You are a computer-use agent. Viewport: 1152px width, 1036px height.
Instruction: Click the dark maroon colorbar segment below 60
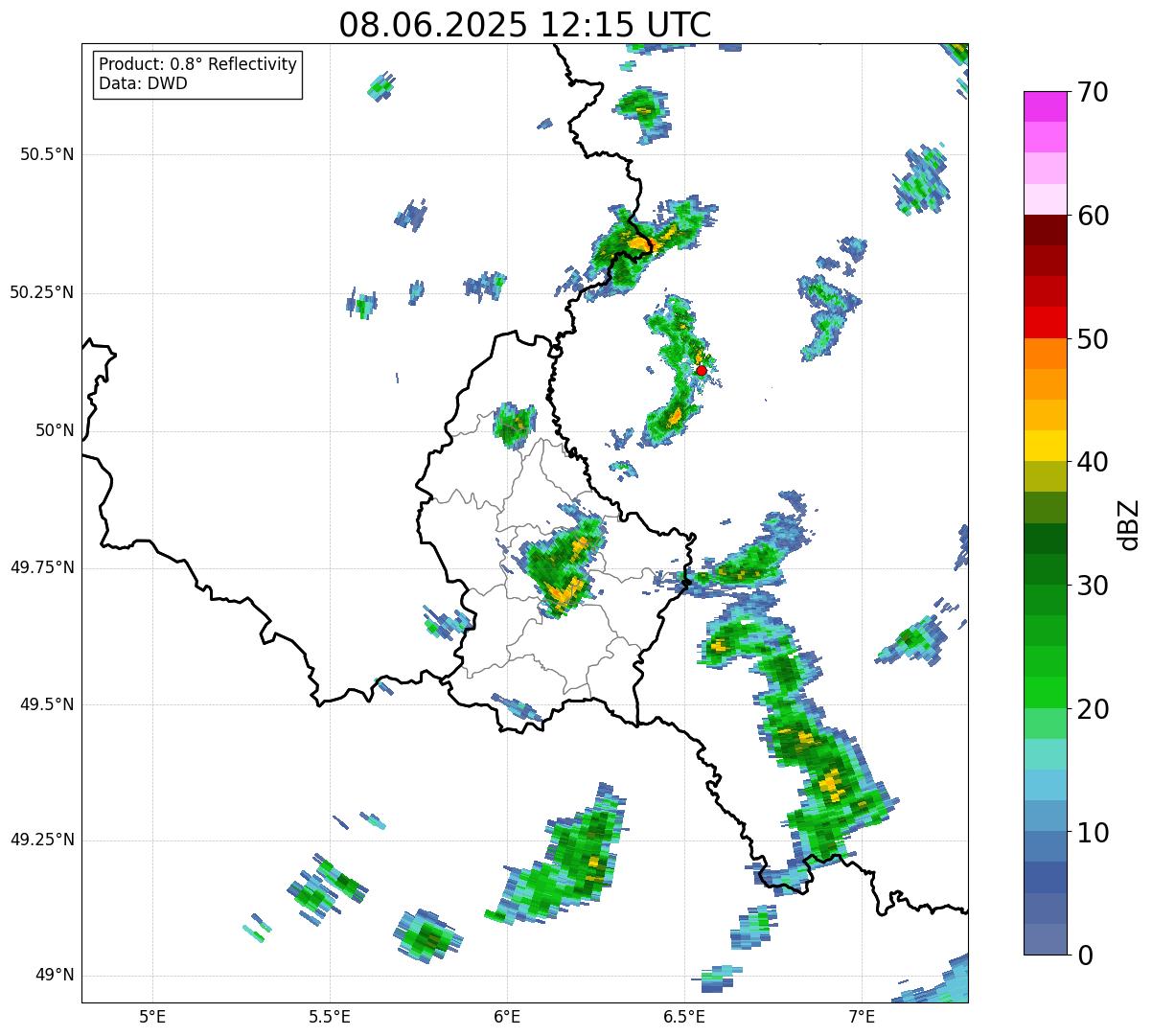(1046, 230)
